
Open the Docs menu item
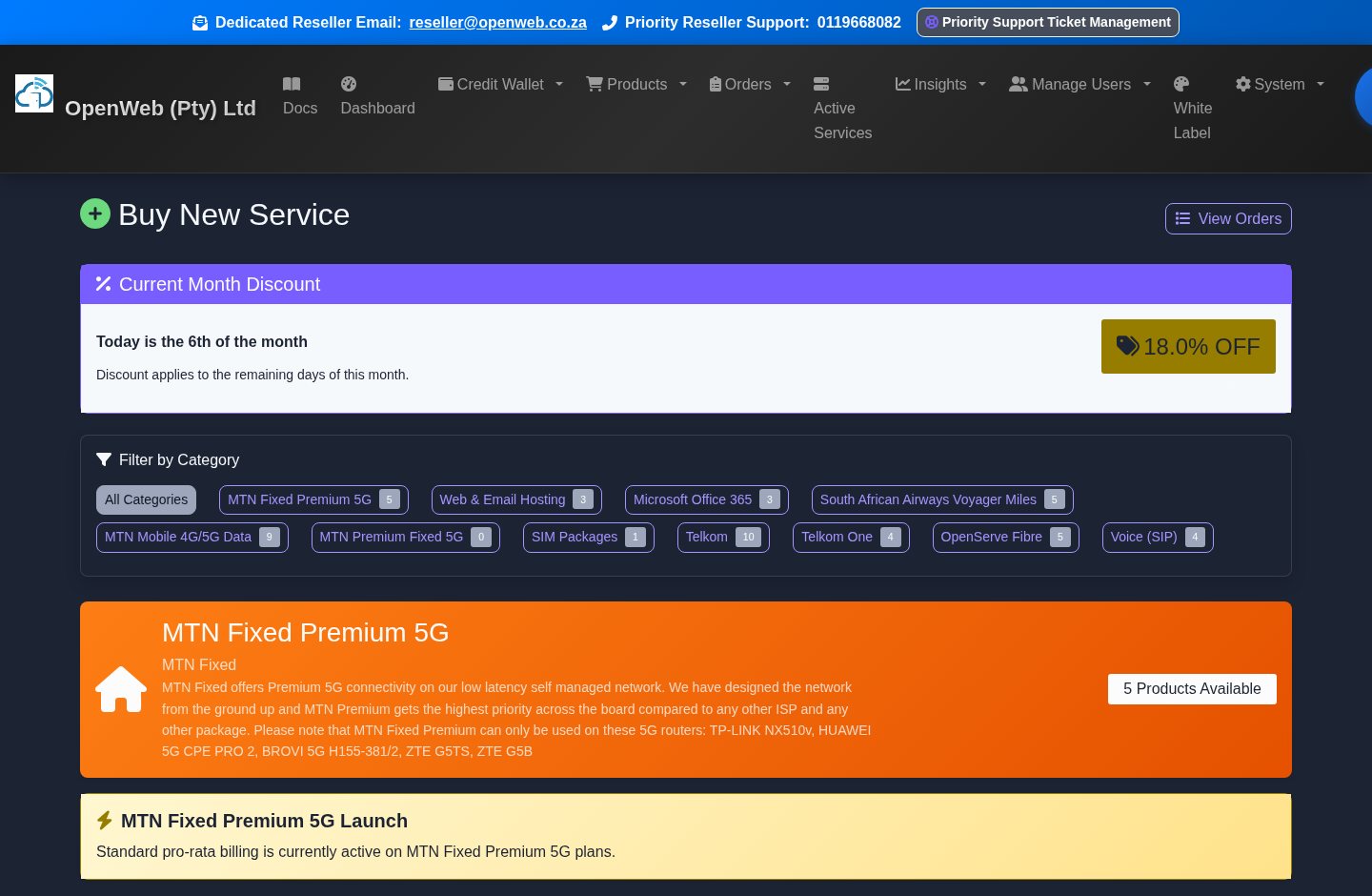[x=300, y=96]
